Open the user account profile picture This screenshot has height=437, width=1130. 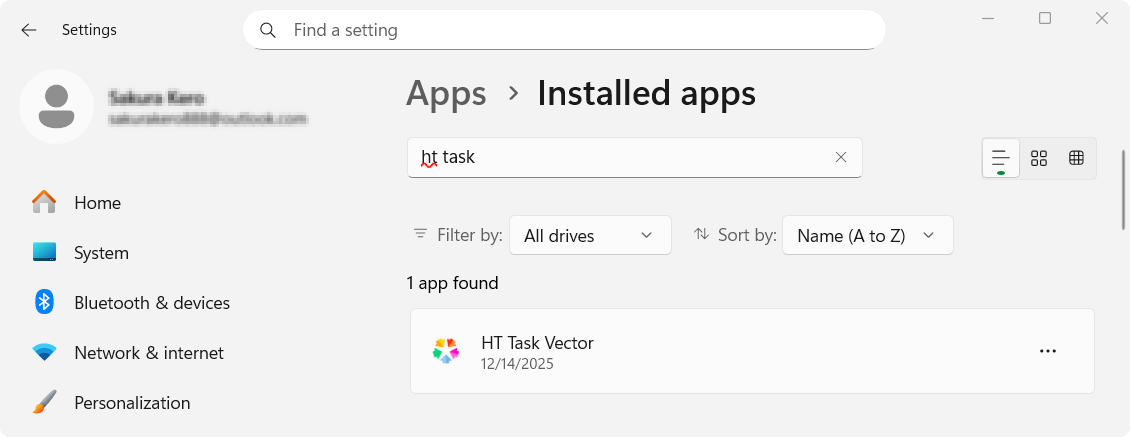(57, 107)
